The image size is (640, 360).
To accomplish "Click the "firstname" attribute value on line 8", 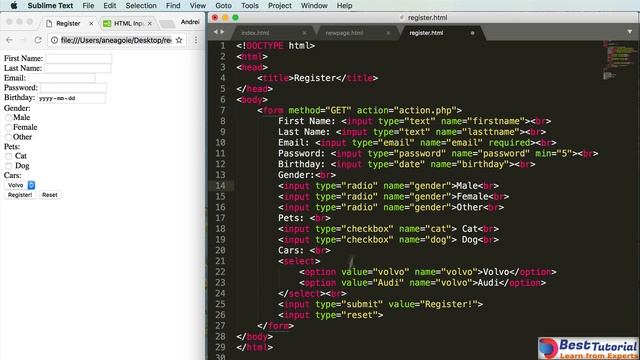I will [x=496, y=121].
